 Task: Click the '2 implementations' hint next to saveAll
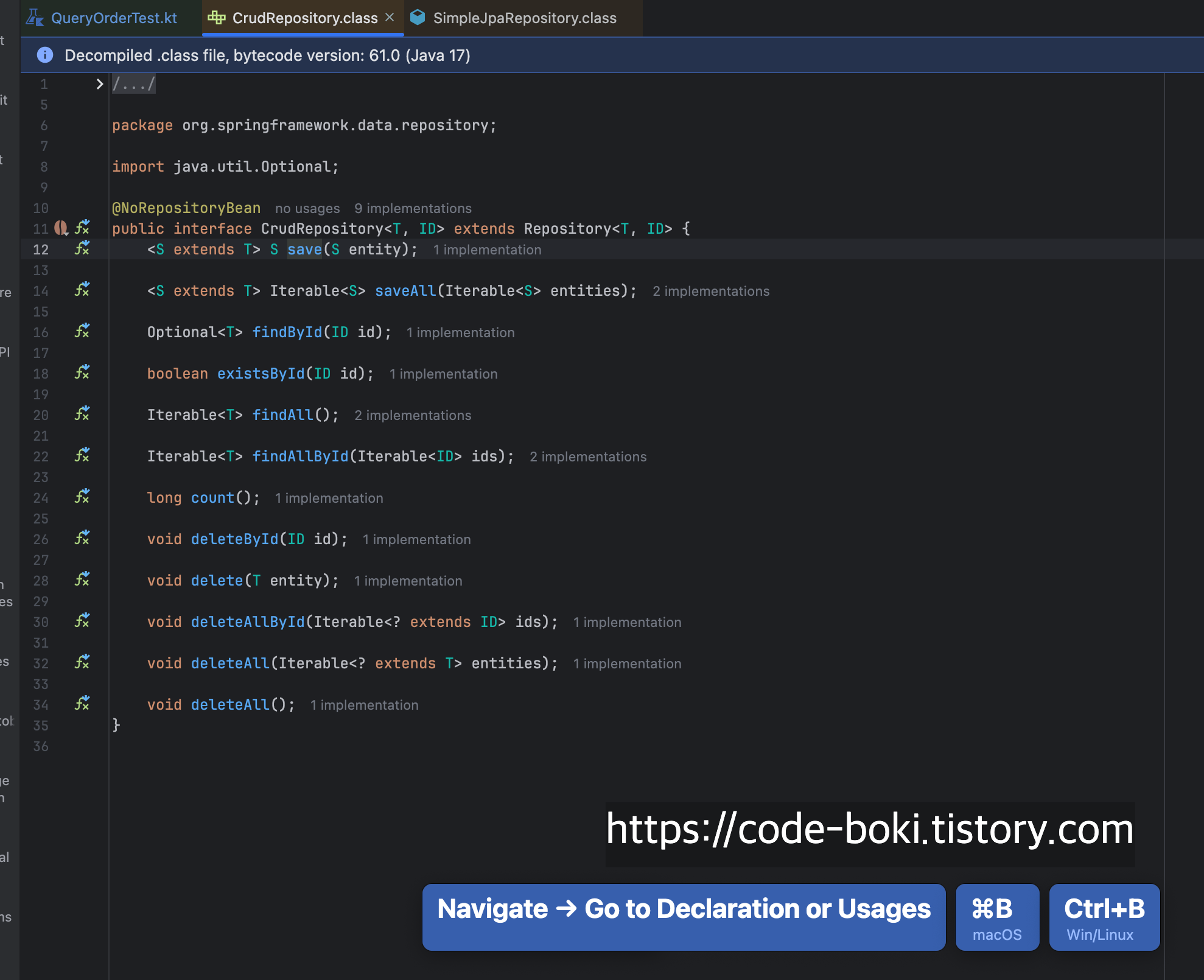(x=710, y=291)
